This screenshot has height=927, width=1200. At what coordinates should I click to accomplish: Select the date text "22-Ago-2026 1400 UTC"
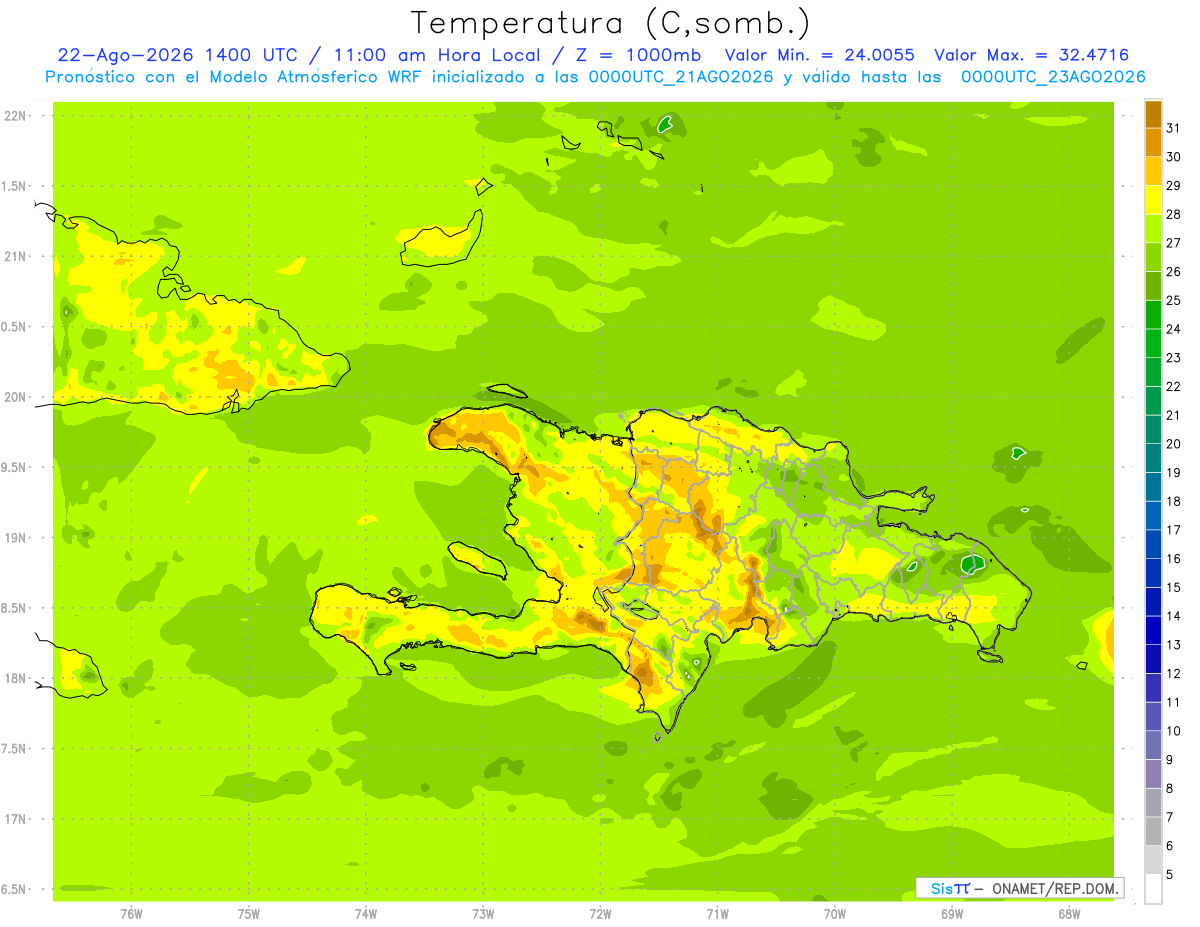click(x=178, y=56)
